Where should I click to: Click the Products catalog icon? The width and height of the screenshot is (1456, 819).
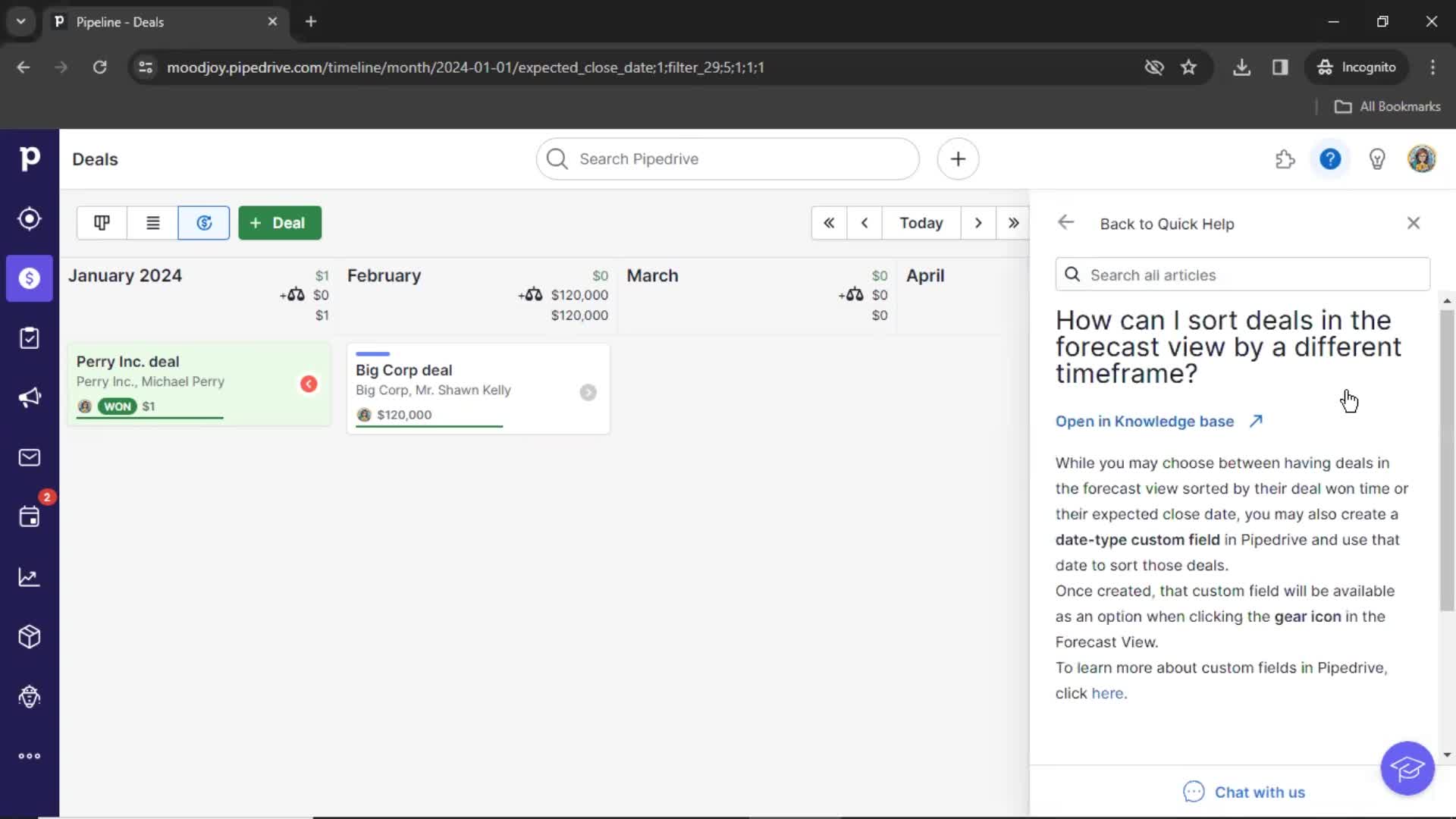point(29,637)
